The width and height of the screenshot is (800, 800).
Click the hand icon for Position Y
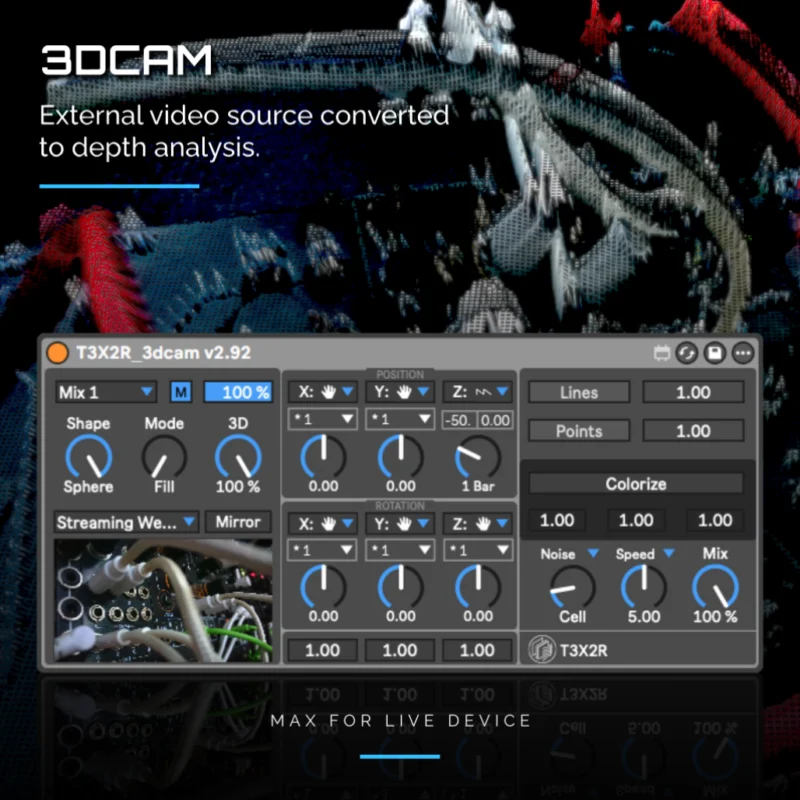[x=404, y=392]
